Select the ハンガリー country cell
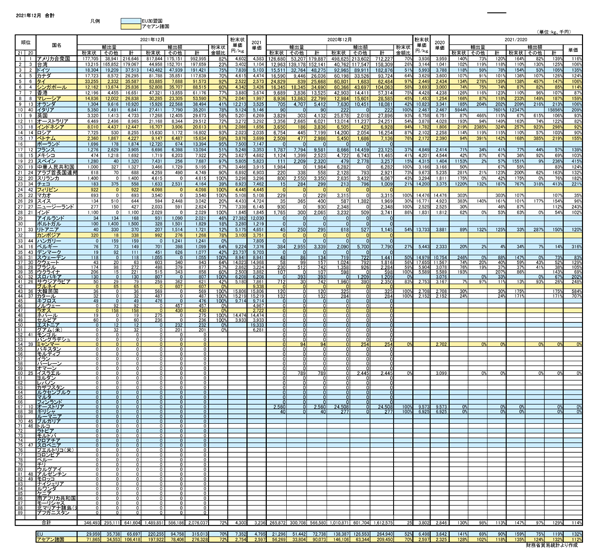 [x=57, y=241]
